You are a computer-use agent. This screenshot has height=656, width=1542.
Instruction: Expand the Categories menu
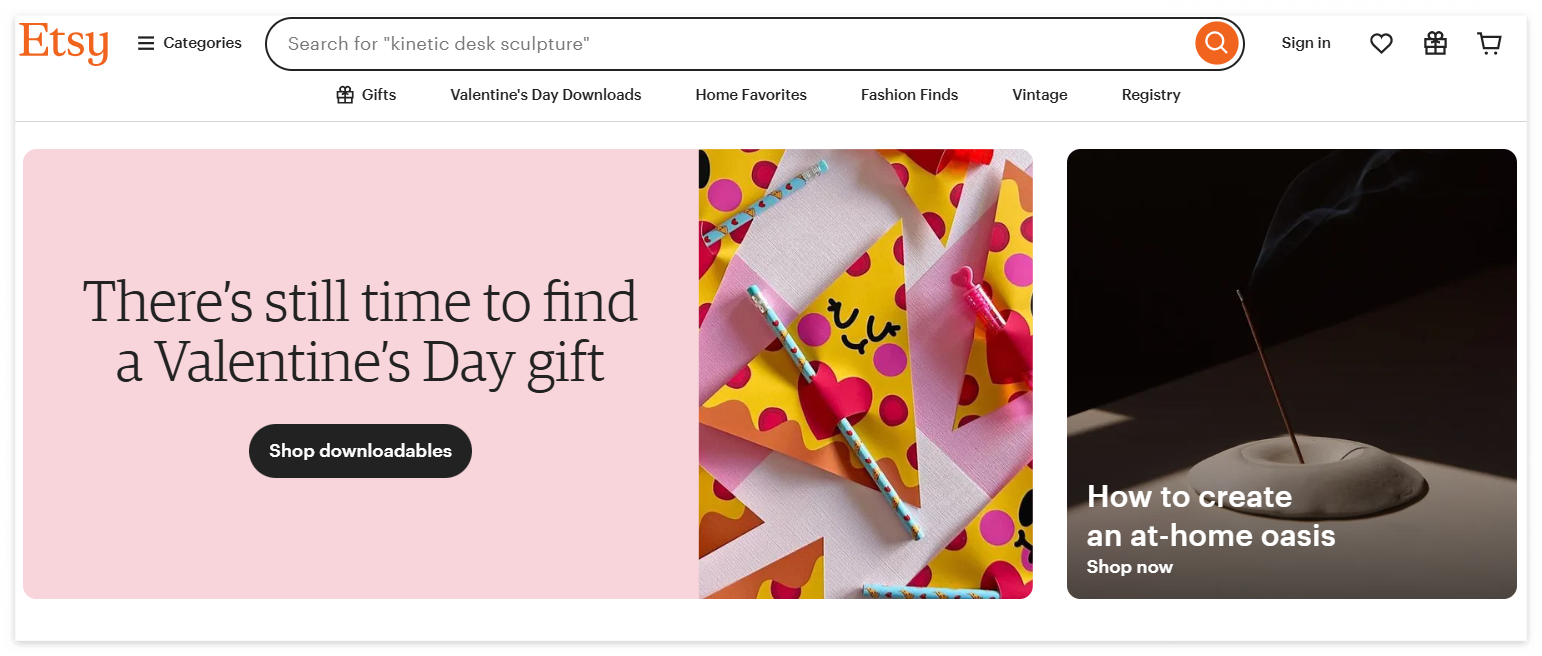[x=190, y=43]
